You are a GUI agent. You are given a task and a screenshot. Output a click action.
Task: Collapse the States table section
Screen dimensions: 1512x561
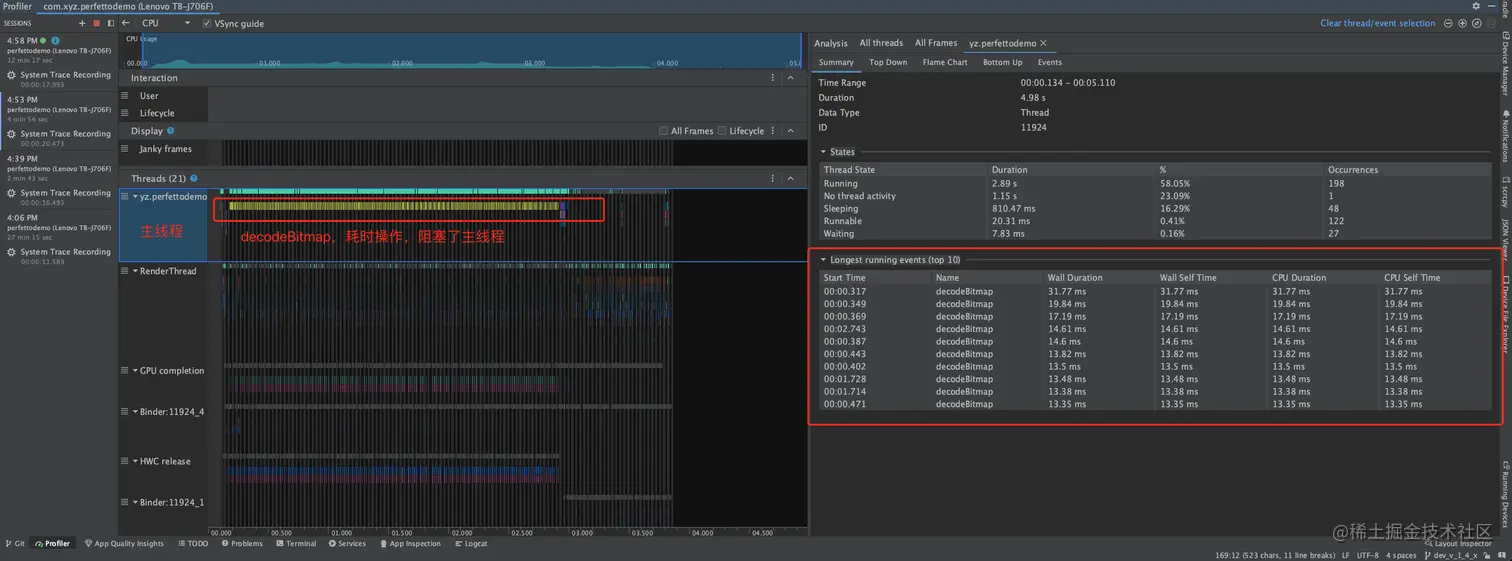coord(823,152)
